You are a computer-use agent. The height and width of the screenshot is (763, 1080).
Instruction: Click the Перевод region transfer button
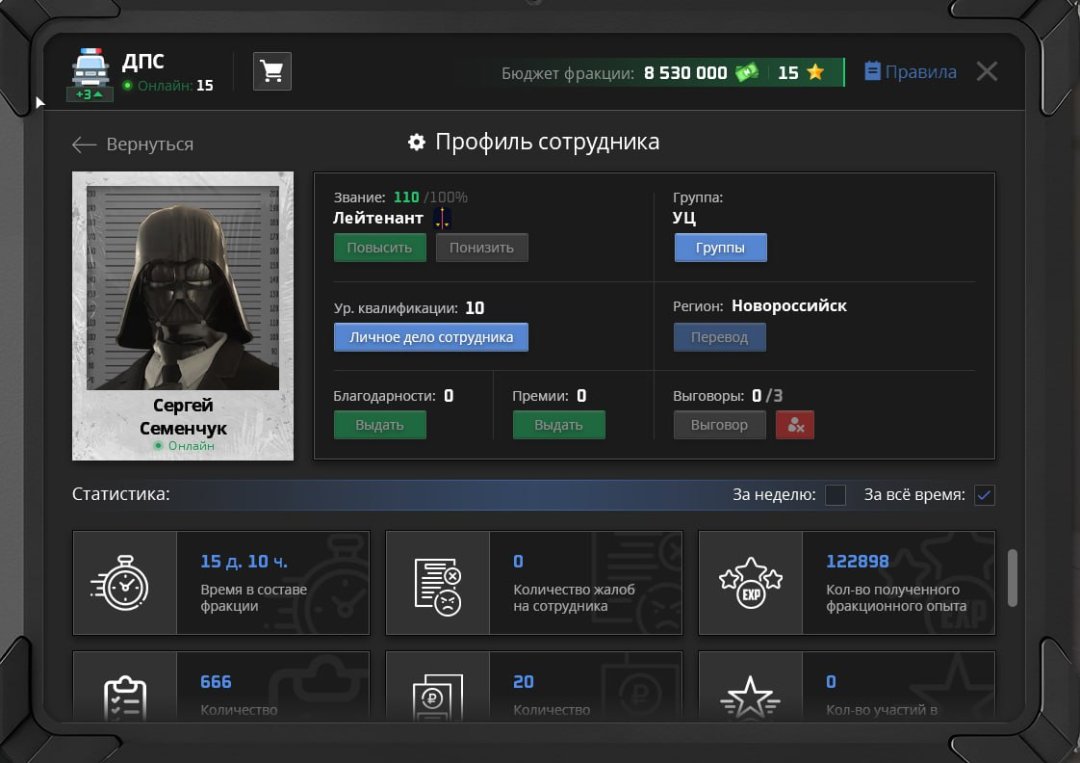pyautogui.click(x=719, y=337)
